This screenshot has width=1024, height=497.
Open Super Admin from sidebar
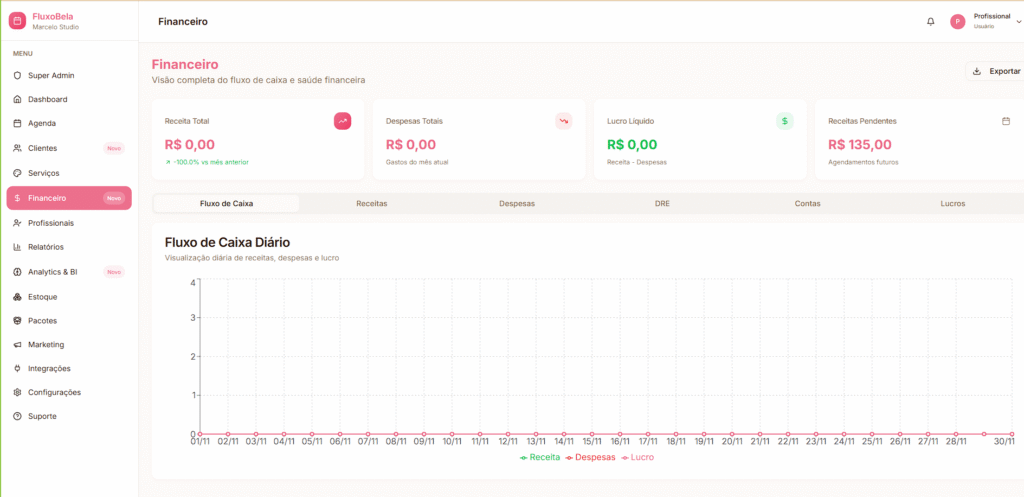pyautogui.click(x=51, y=75)
